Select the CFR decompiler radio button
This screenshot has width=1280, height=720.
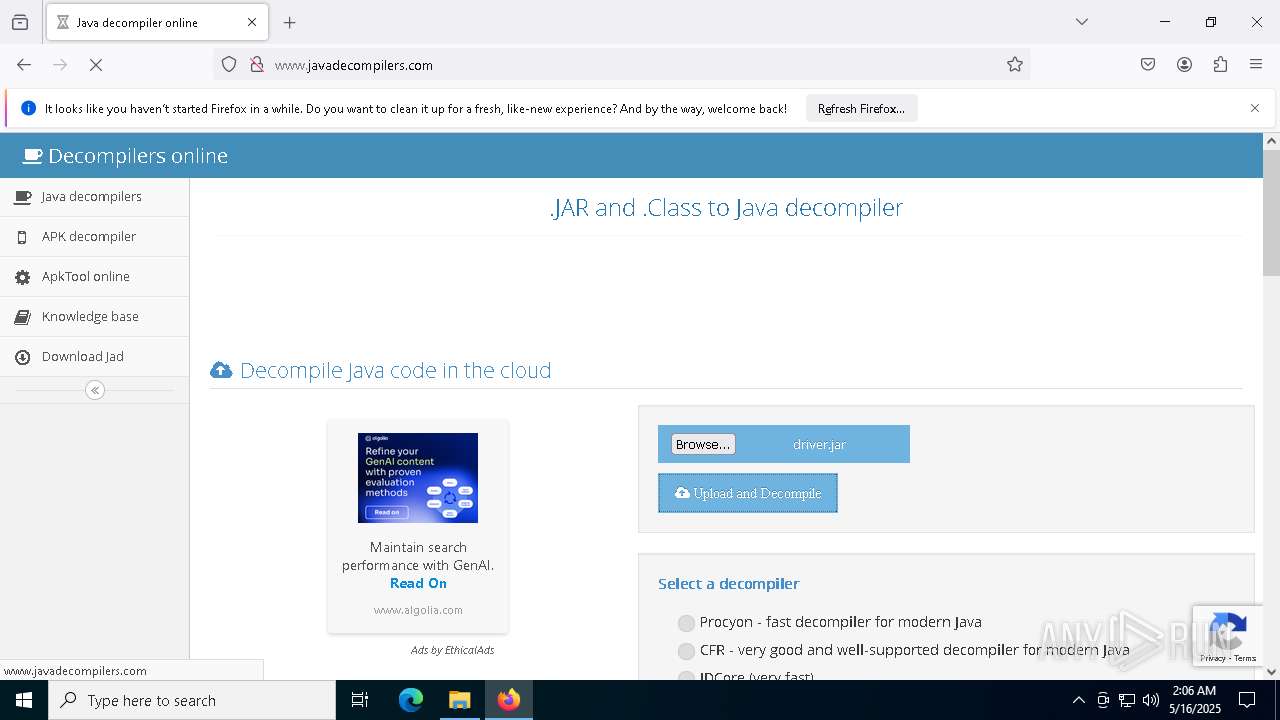[x=686, y=651]
